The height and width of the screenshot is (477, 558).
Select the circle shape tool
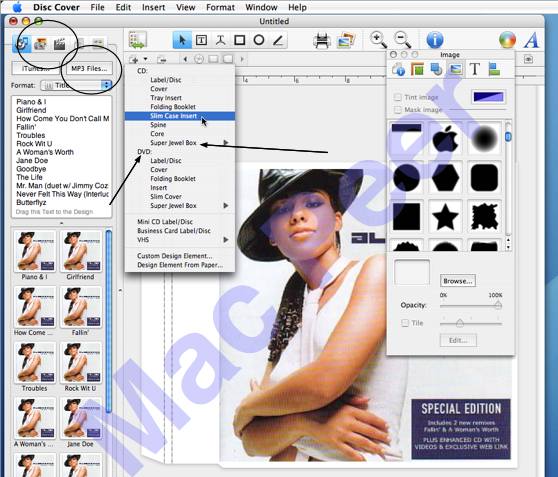click(259, 40)
